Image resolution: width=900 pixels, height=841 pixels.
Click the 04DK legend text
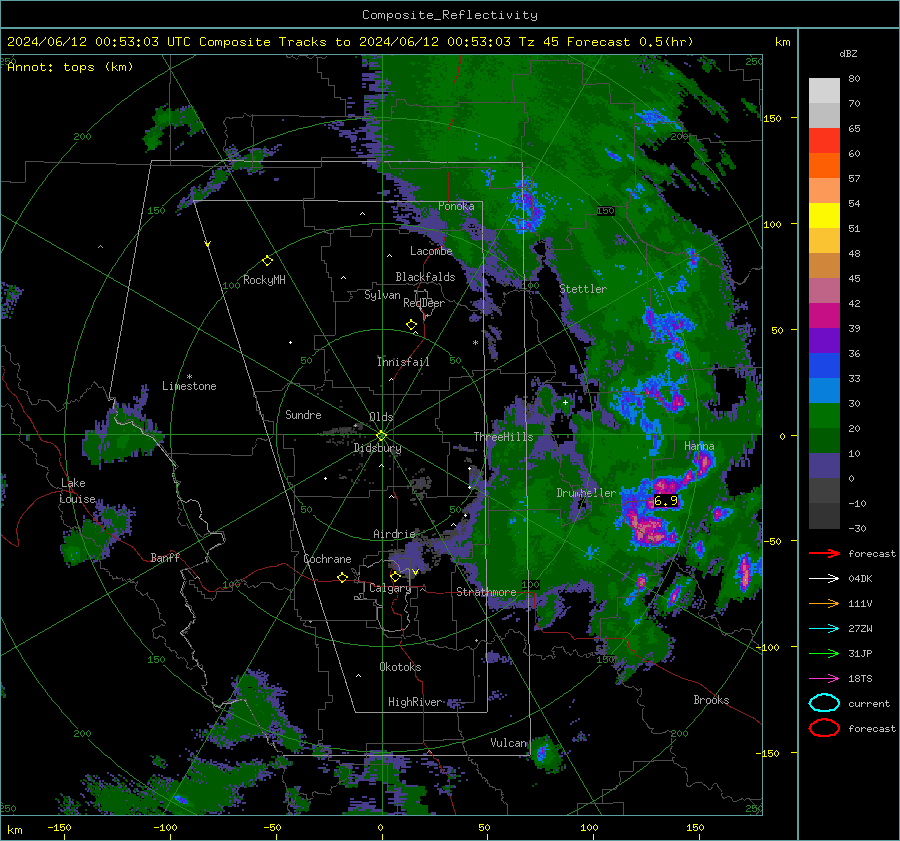pyautogui.click(x=860, y=579)
